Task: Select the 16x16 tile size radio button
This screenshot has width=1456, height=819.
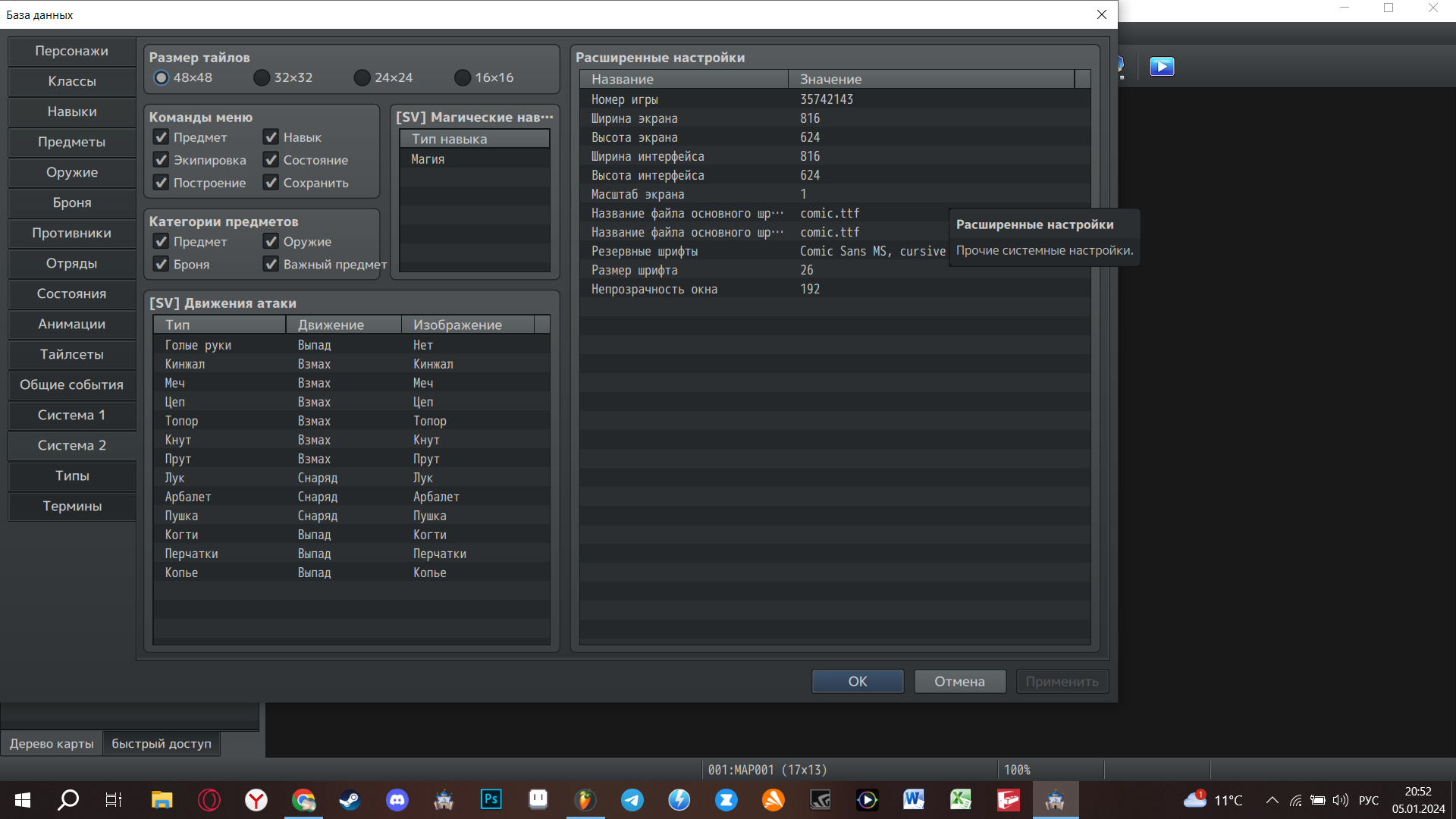Action: 463,78
